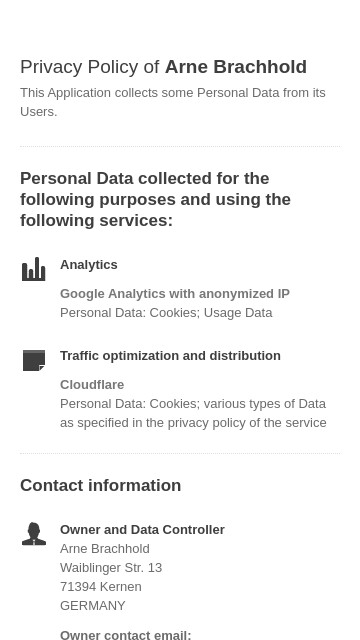360x640 pixels.
Task: Select the Analytics section heading
Action: point(89,264)
